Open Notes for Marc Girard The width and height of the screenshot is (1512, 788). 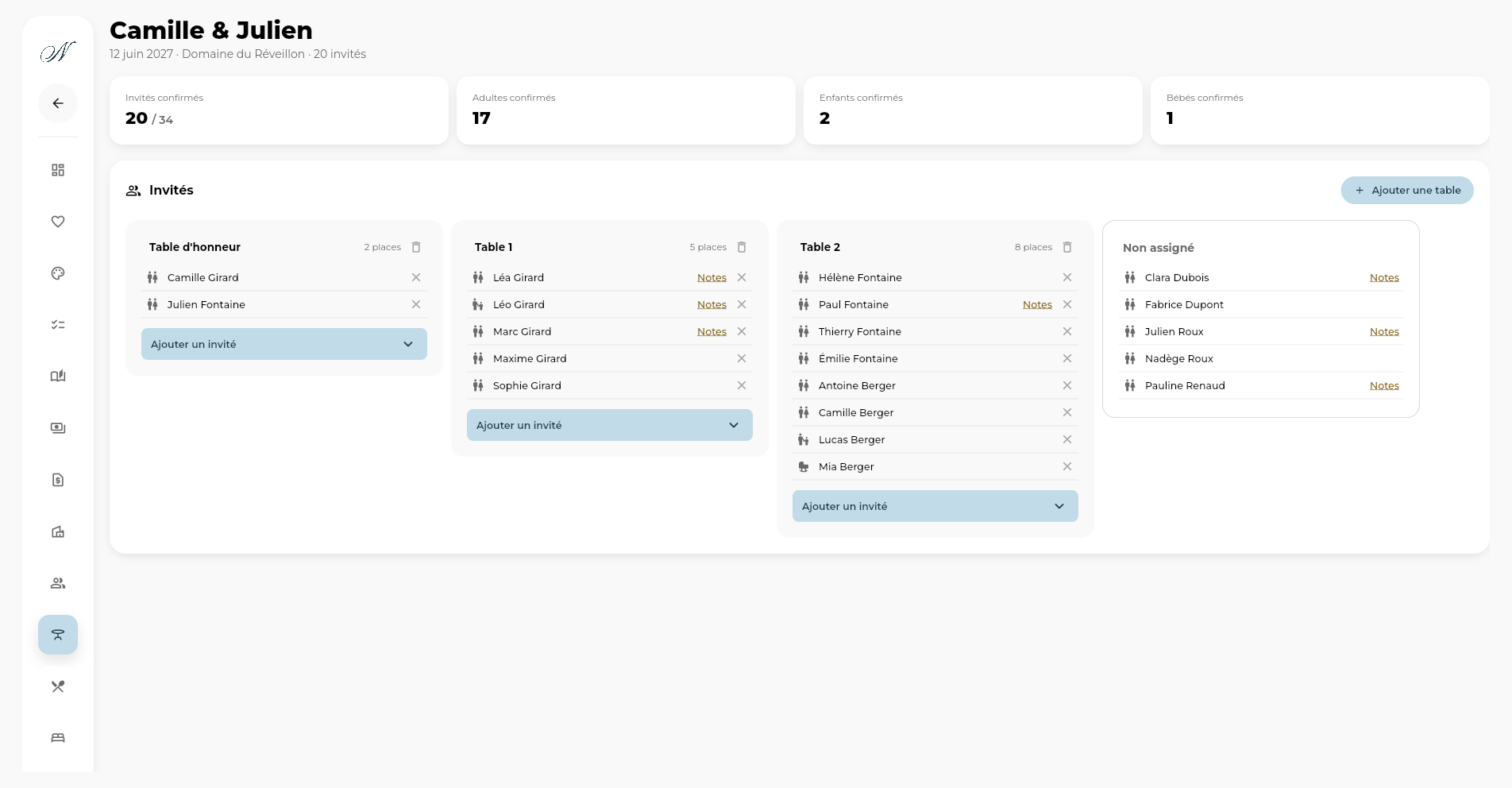coord(712,331)
